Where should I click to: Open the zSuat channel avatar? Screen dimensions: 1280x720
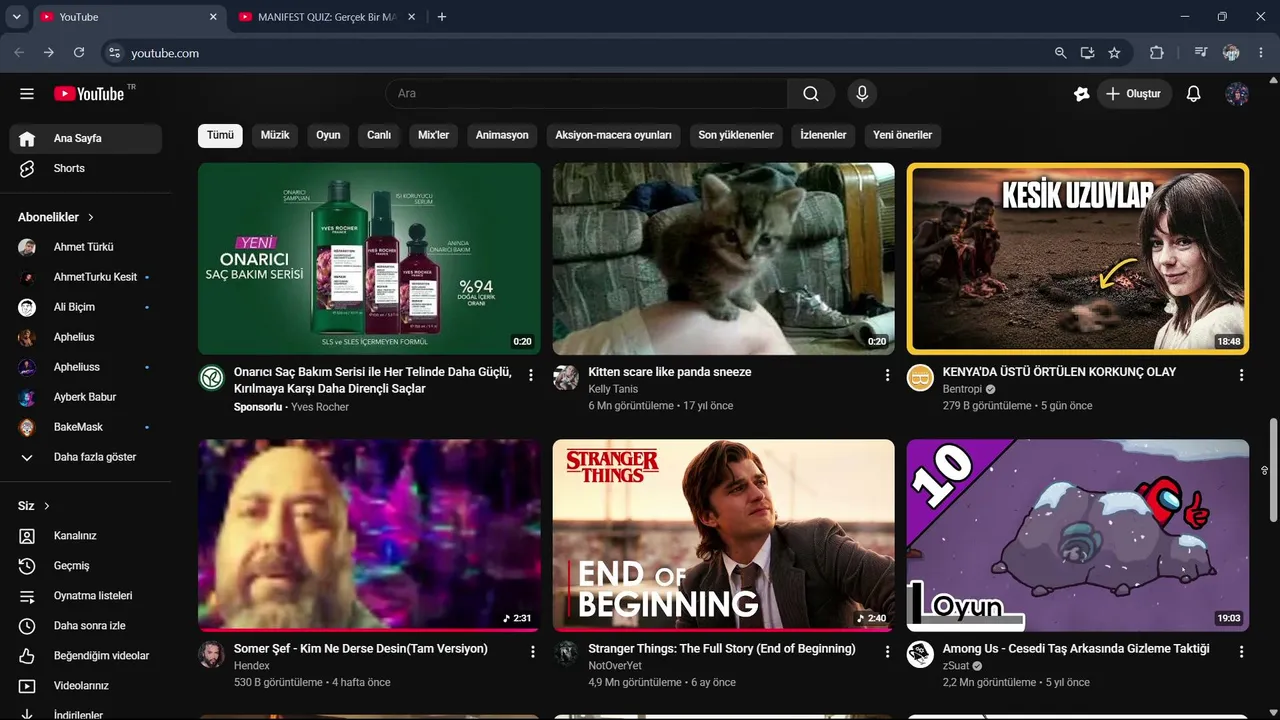coord(920,655)
